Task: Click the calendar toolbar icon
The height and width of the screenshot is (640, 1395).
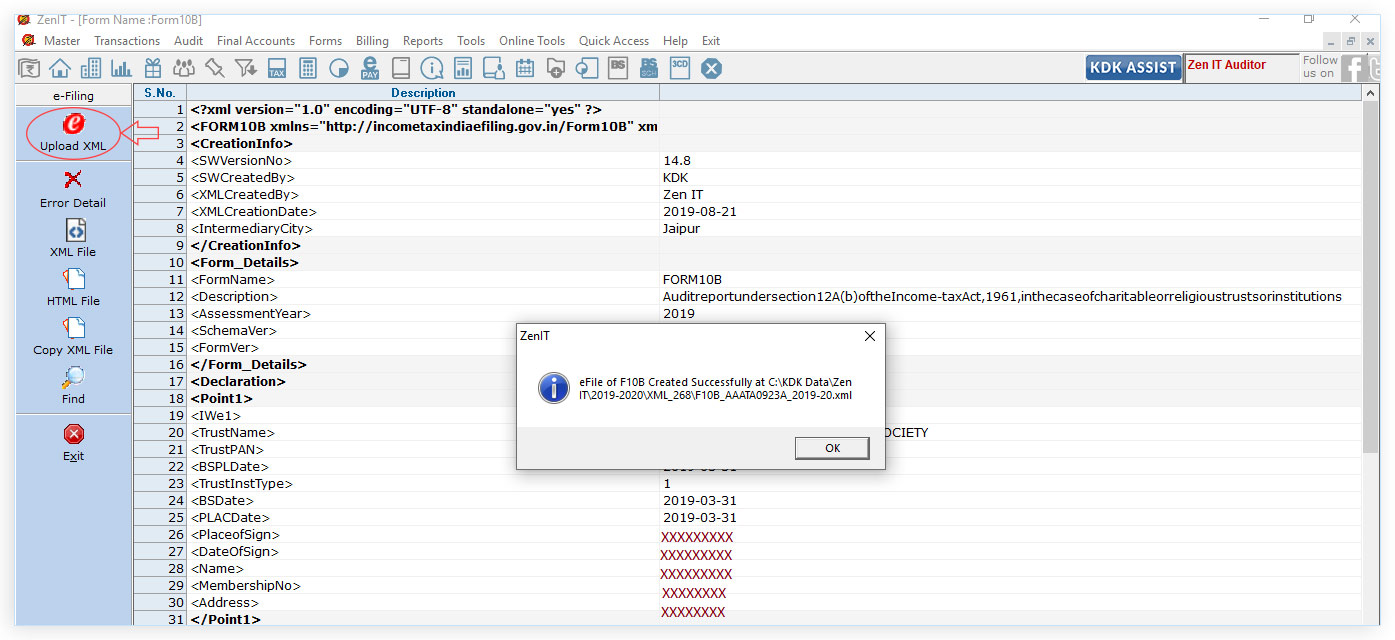Action: [x=525, y=68]
